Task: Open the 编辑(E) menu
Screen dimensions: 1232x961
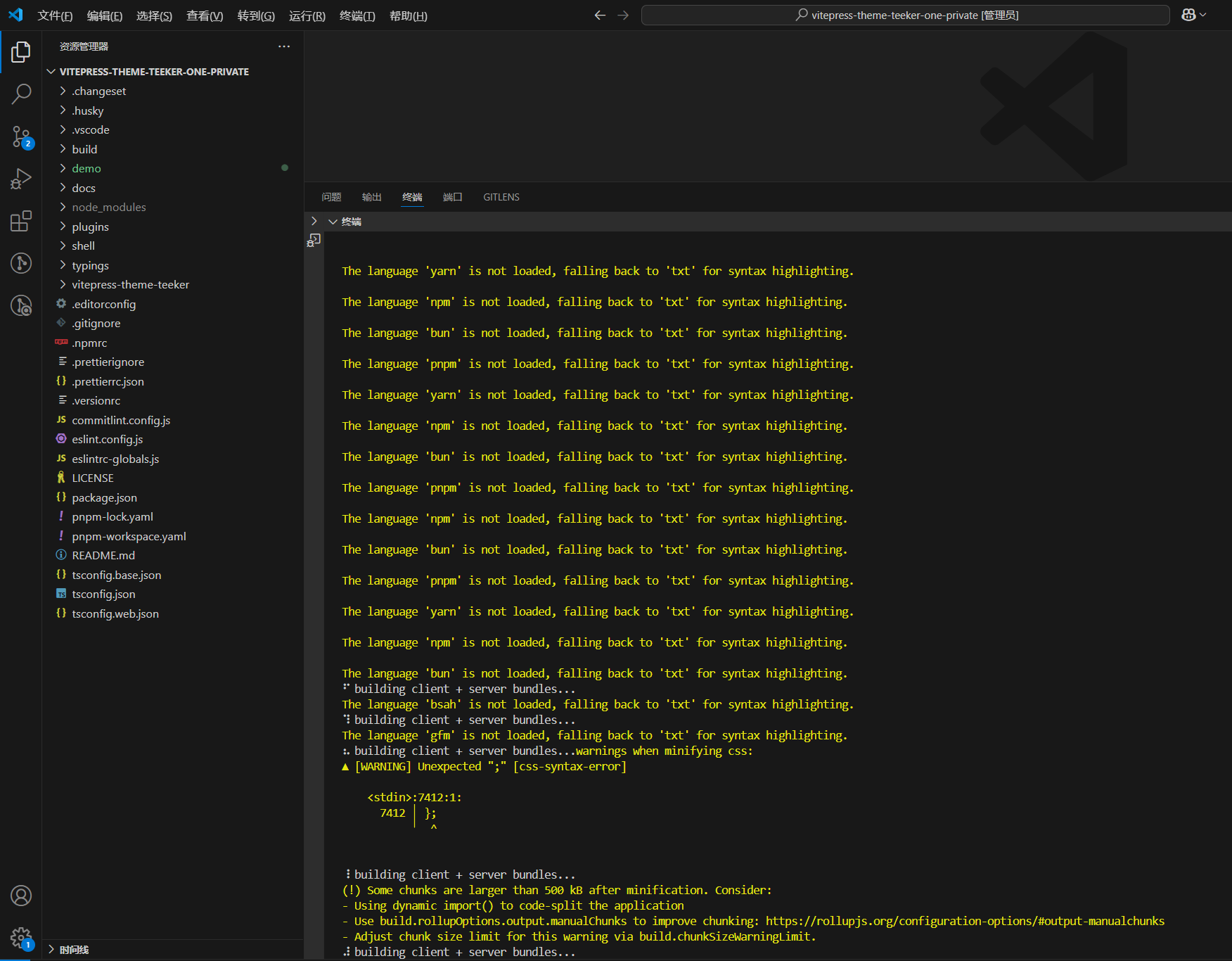Action: (x=105, y=15)
